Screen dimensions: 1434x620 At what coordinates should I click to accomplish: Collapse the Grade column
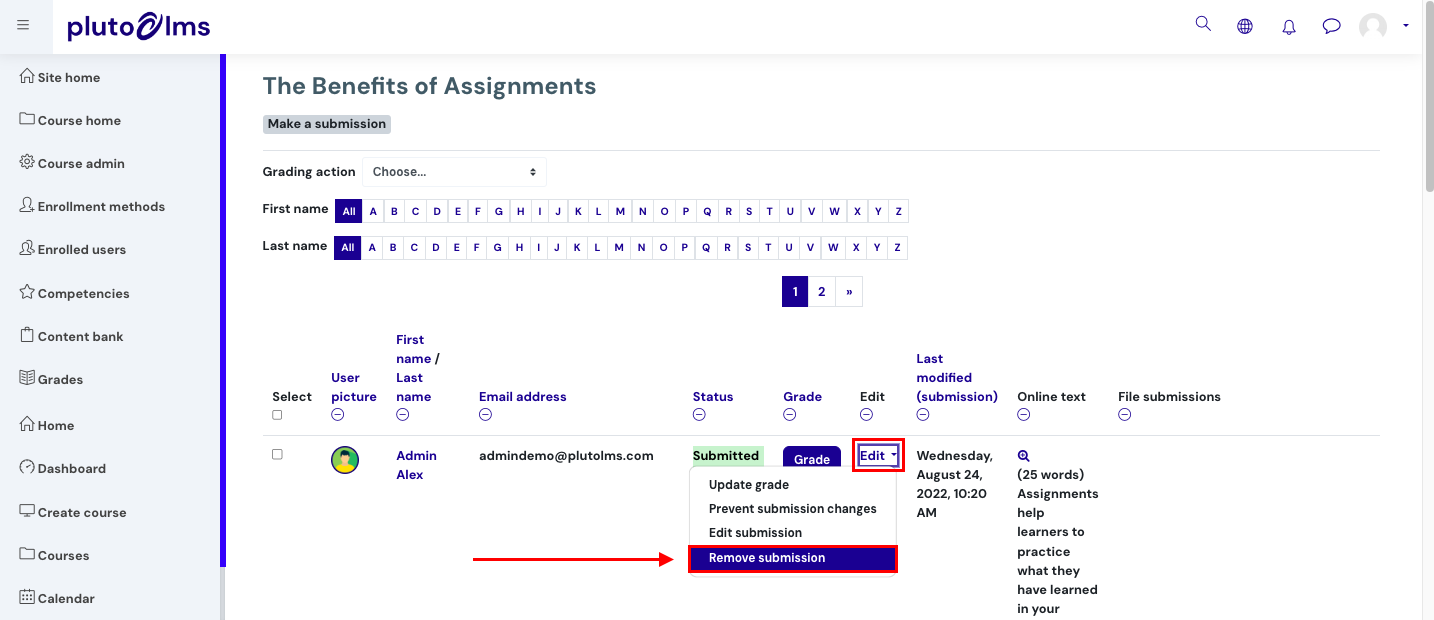tap(789, 415)
